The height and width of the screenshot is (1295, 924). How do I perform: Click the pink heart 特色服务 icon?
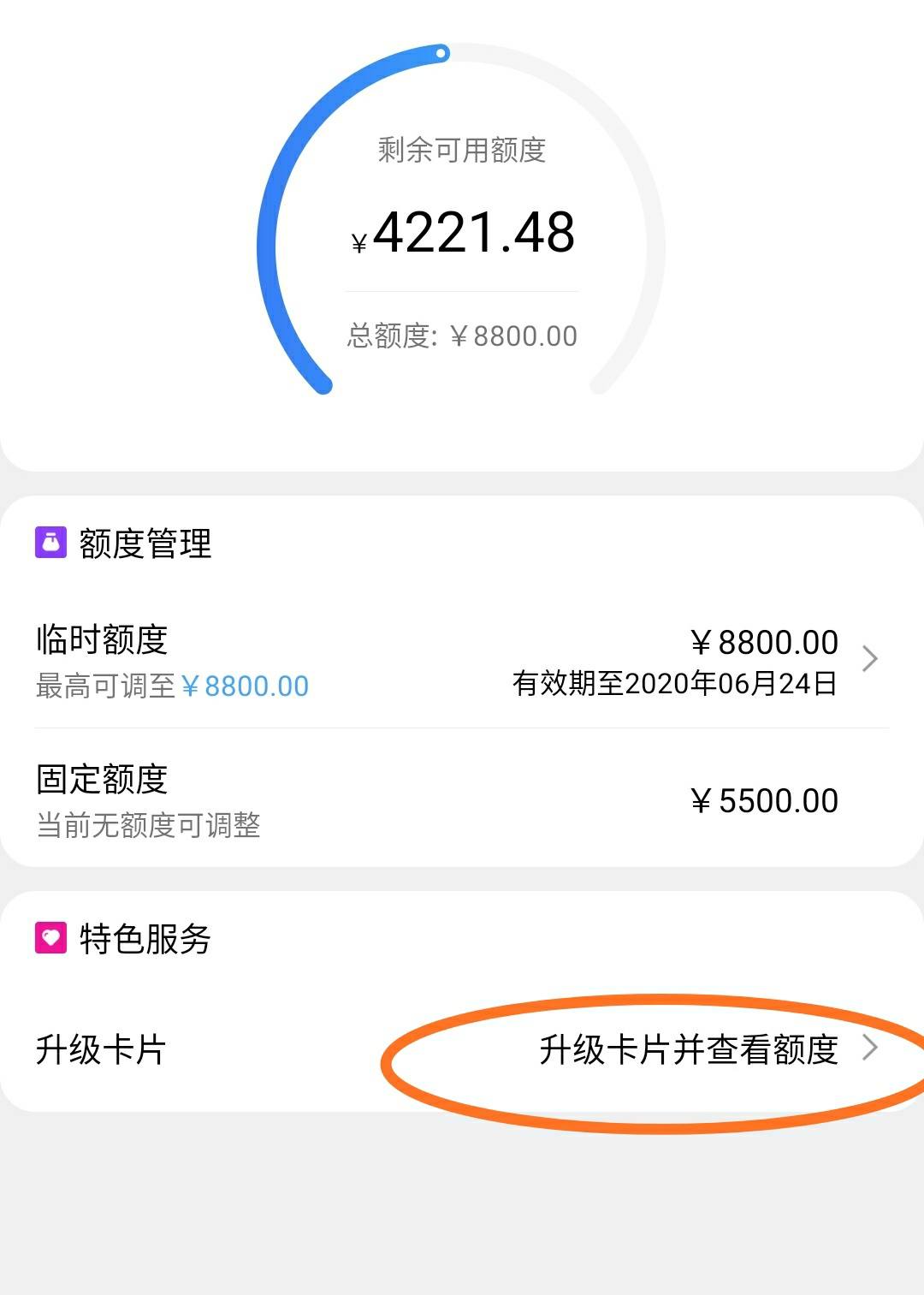[50, 938]
